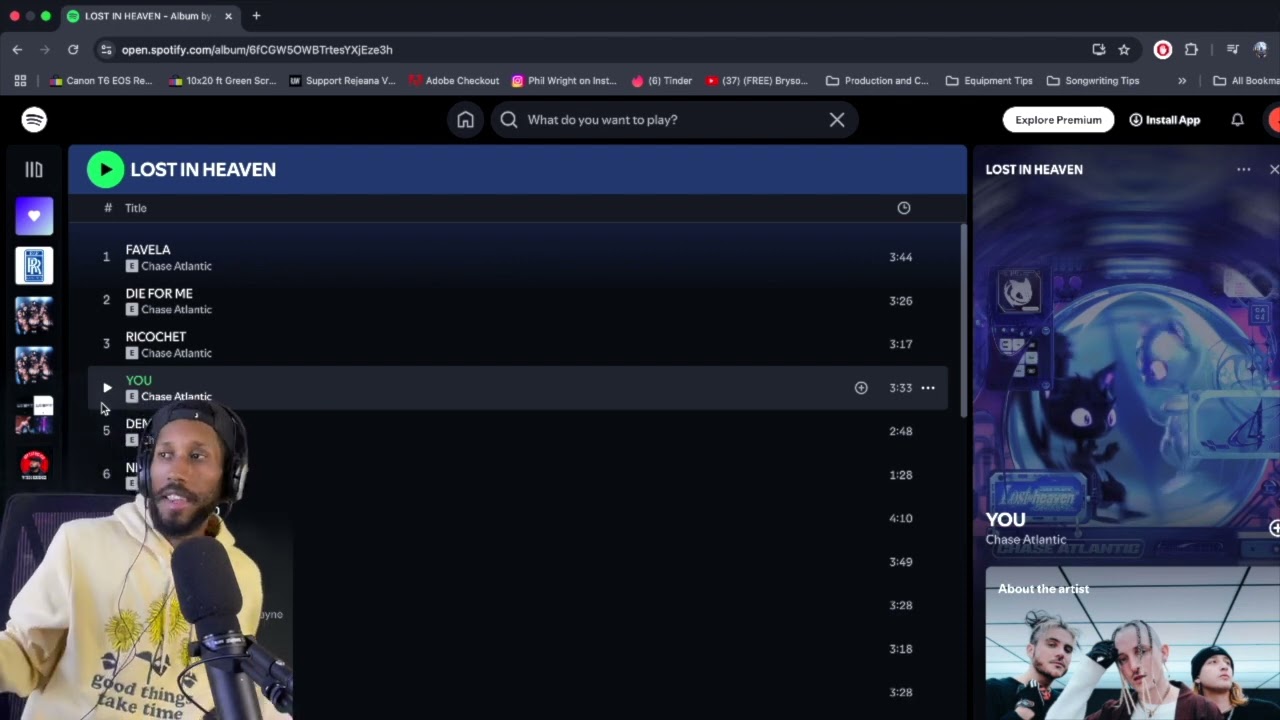Open Chase Atlantic link under RICOCHET

176,353
